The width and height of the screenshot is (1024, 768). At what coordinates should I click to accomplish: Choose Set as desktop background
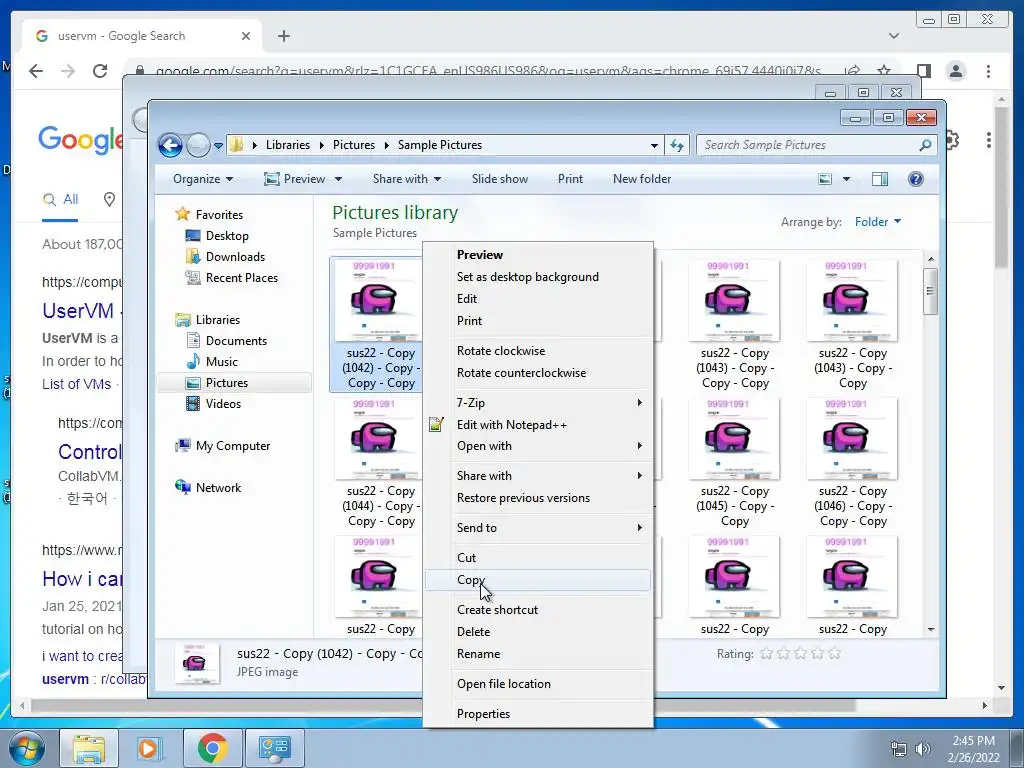[538, 277]
